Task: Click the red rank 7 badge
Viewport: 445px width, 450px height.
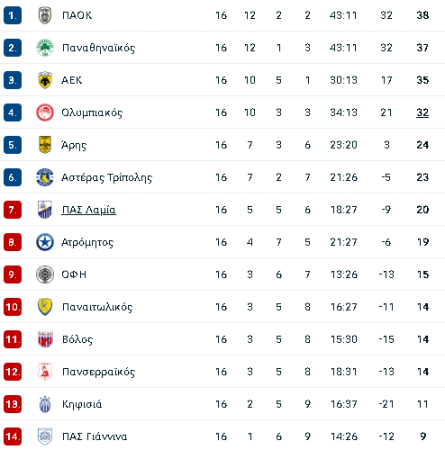Action: (13, 210)
